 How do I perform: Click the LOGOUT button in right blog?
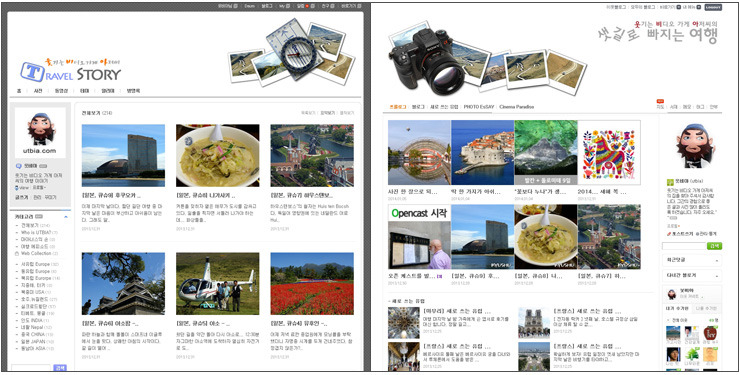click(x=713, y=8)
